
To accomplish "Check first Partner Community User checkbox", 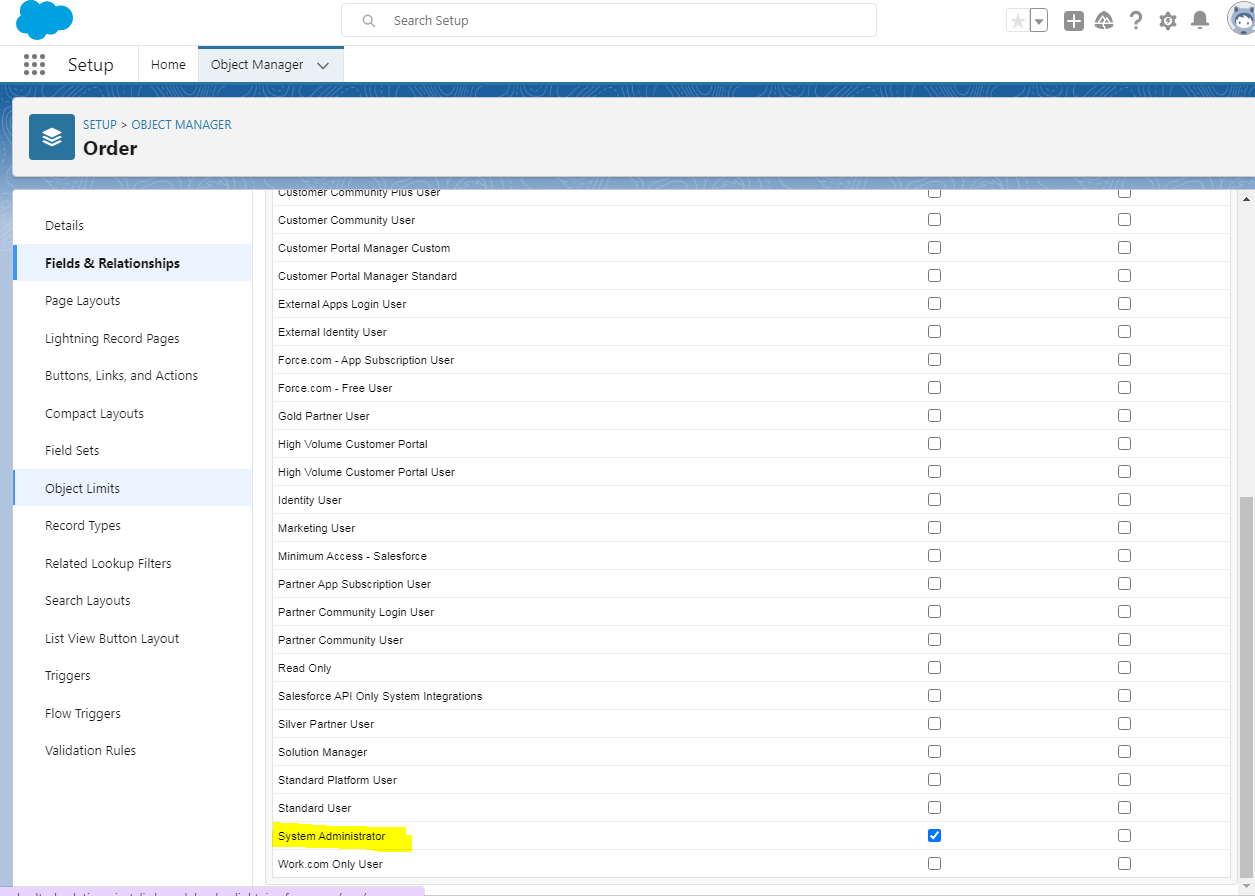I will 934,640.
